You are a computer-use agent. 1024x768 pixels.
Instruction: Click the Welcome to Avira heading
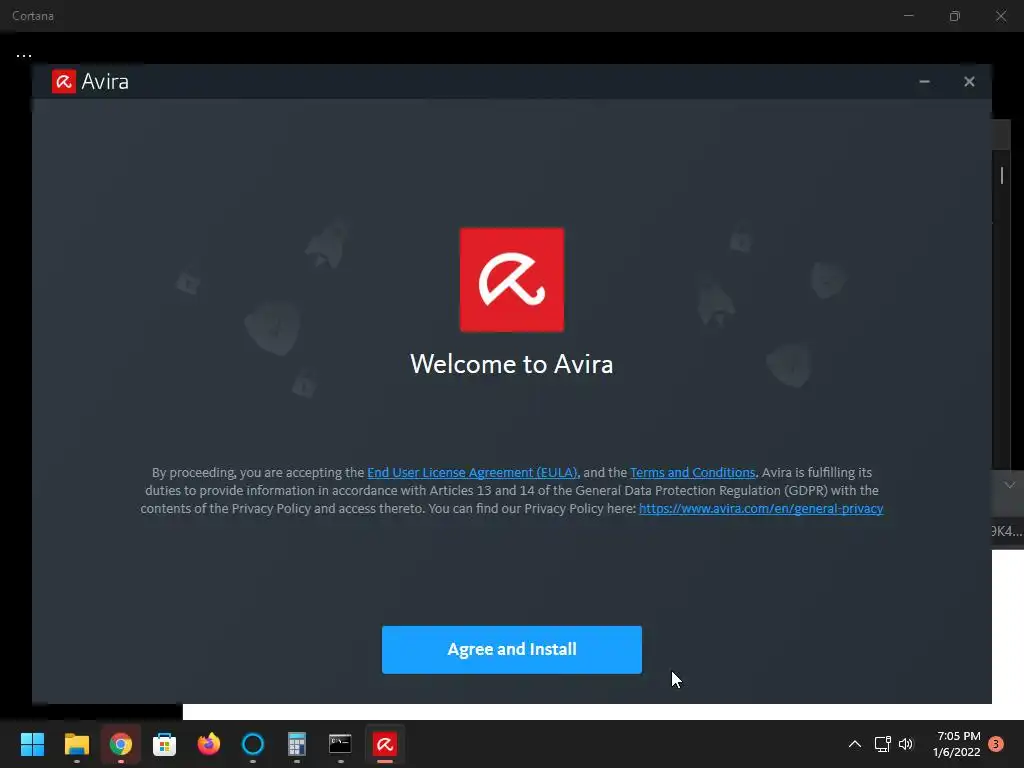click(511, 364)
